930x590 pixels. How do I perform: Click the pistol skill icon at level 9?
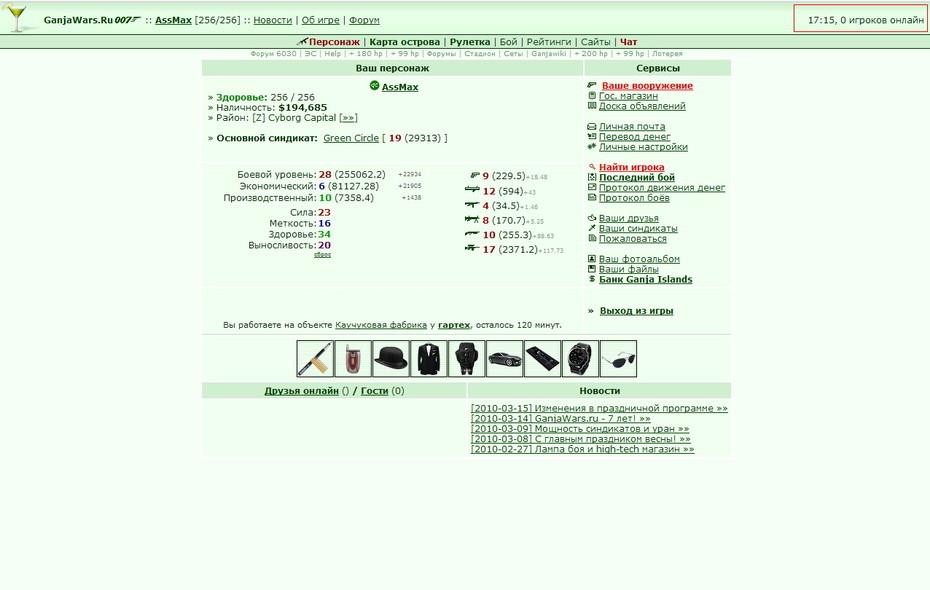coord(474,176)
